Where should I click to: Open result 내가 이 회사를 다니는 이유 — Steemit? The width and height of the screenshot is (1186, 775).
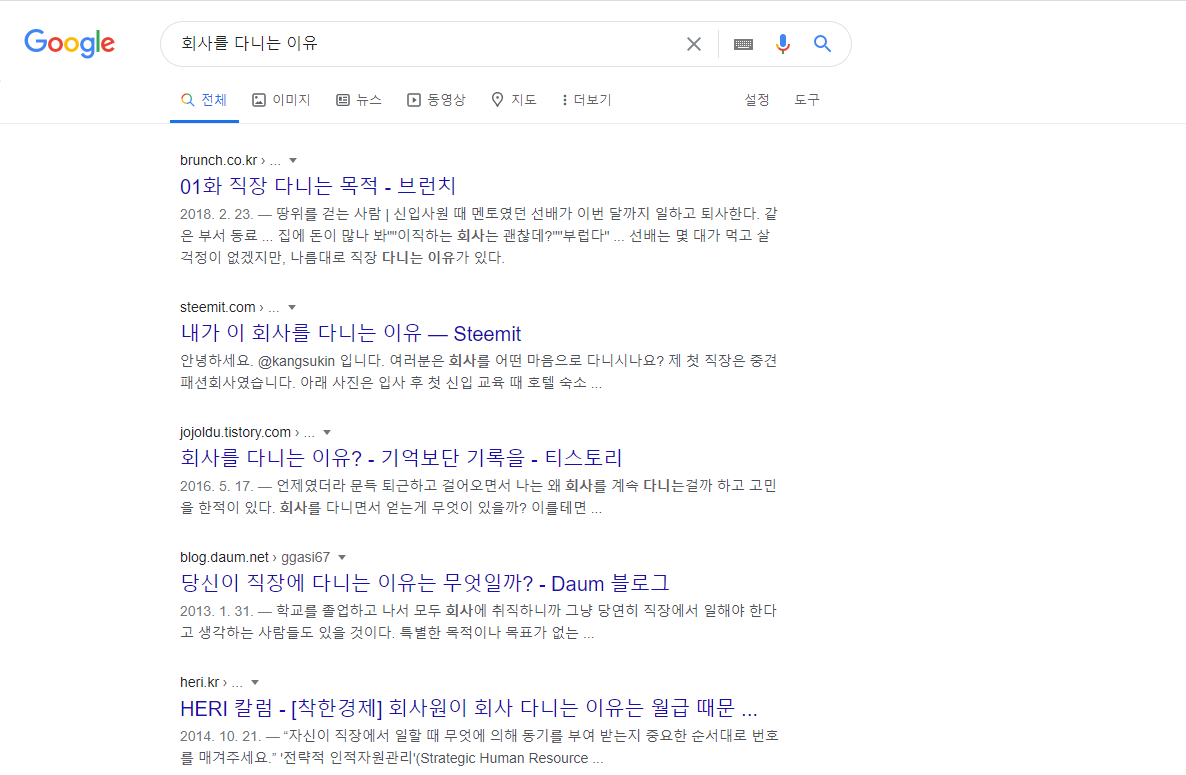click(x=350, y=333)
